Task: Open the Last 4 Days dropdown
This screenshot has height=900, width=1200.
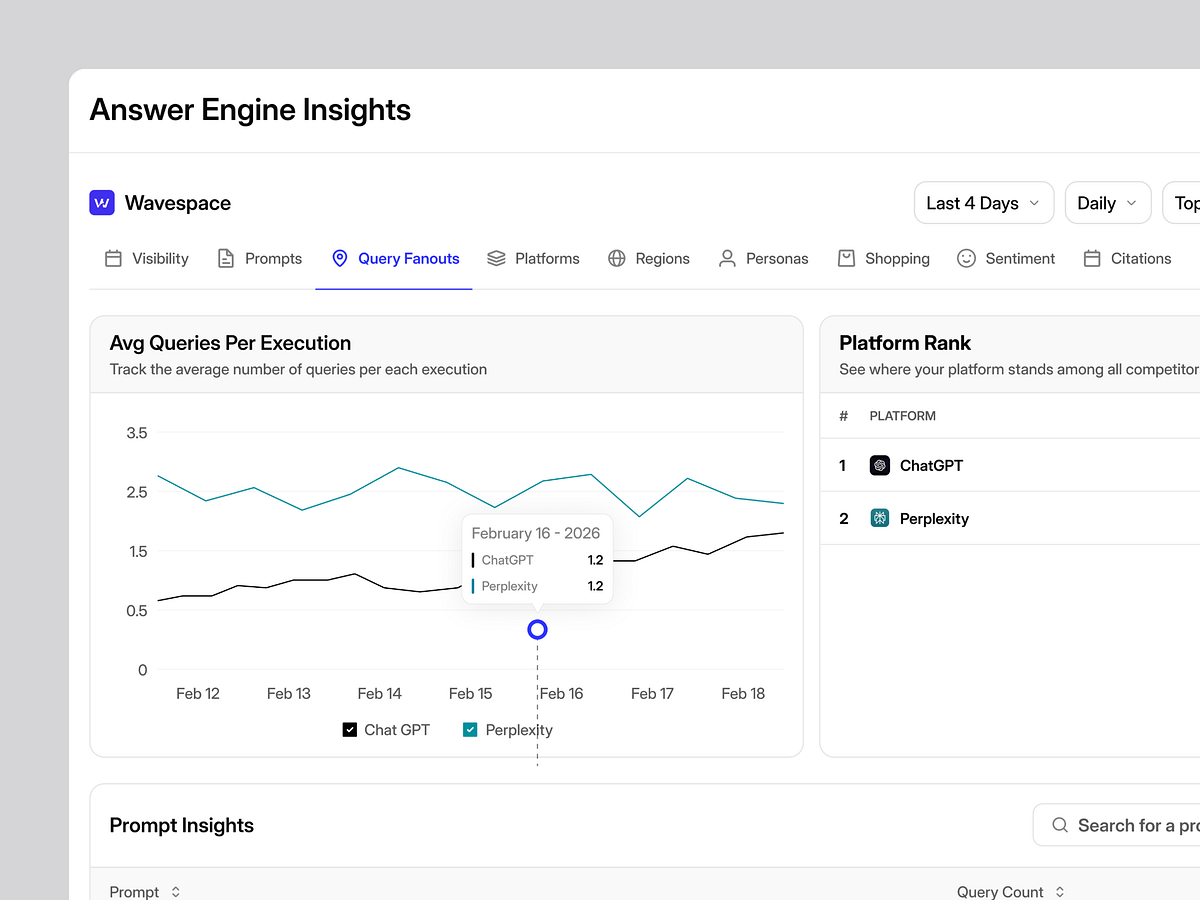Action: [x=984, y=203]
